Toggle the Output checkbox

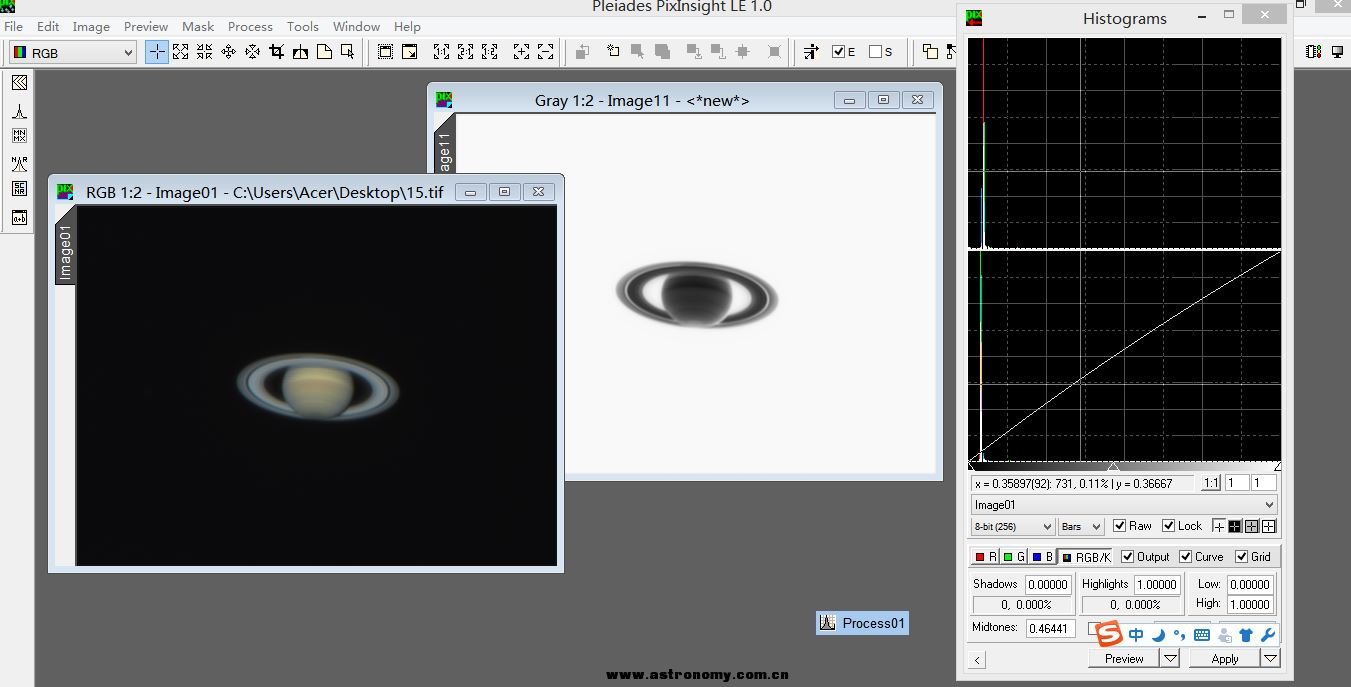(x=1128, y=557)
